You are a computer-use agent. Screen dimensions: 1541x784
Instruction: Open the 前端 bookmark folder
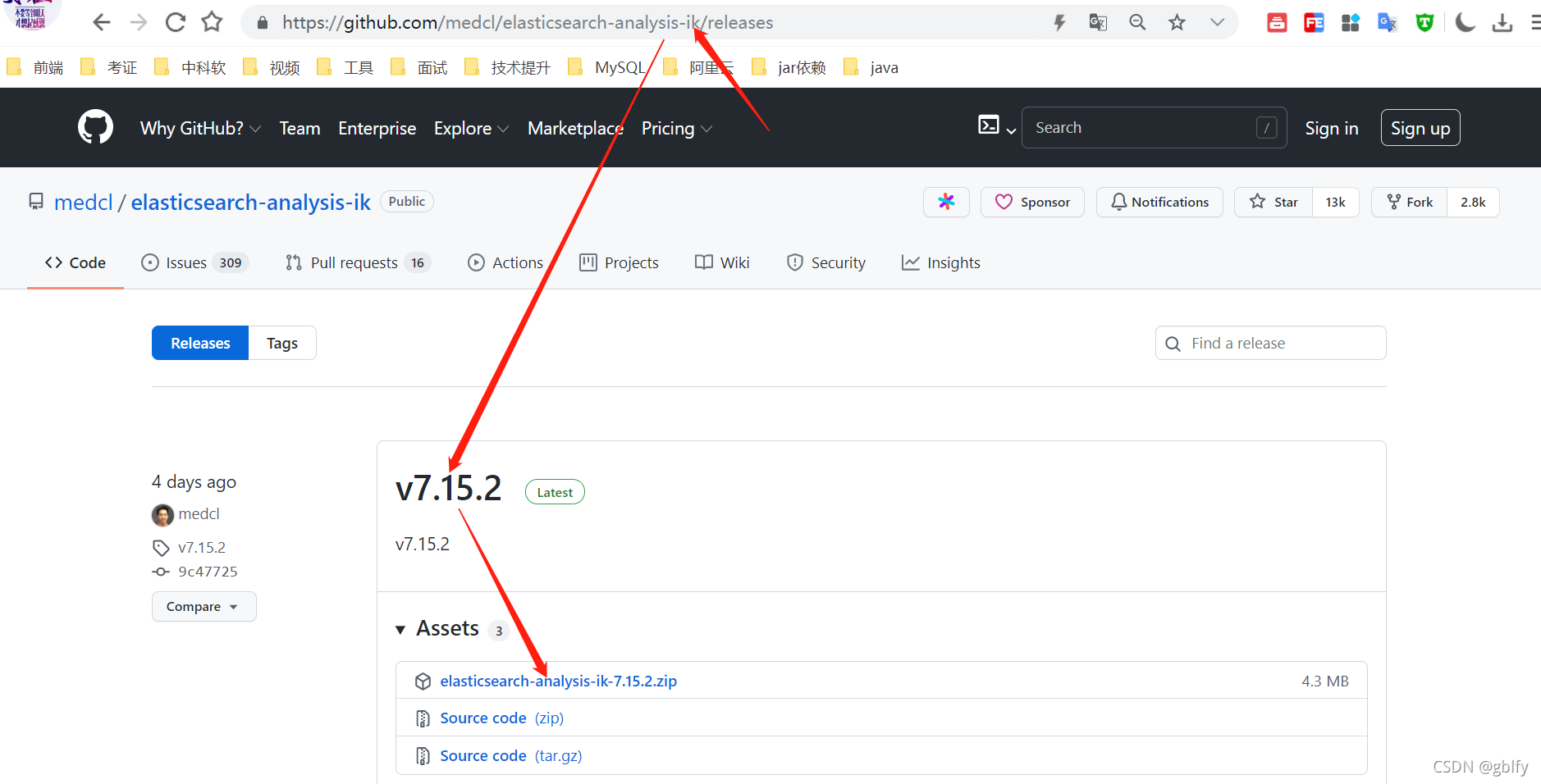35,67
